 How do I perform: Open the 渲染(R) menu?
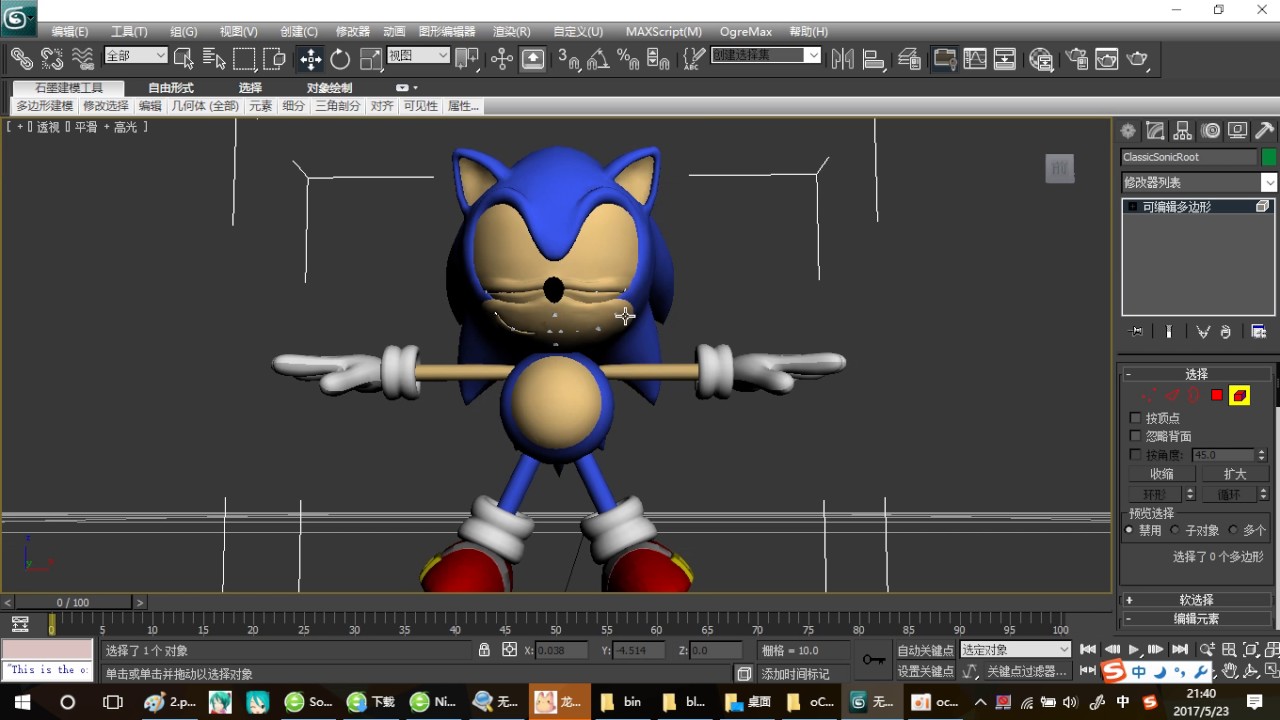(x=512, y=32)
